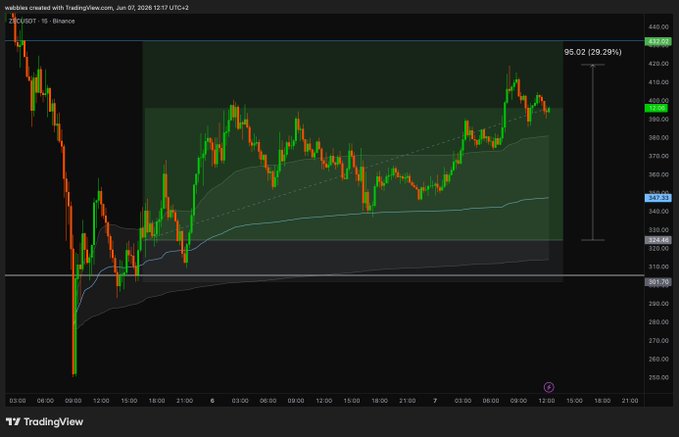Select the gray 301.70 price label
The height and width of the screenshot is (437, 679).
658,282
